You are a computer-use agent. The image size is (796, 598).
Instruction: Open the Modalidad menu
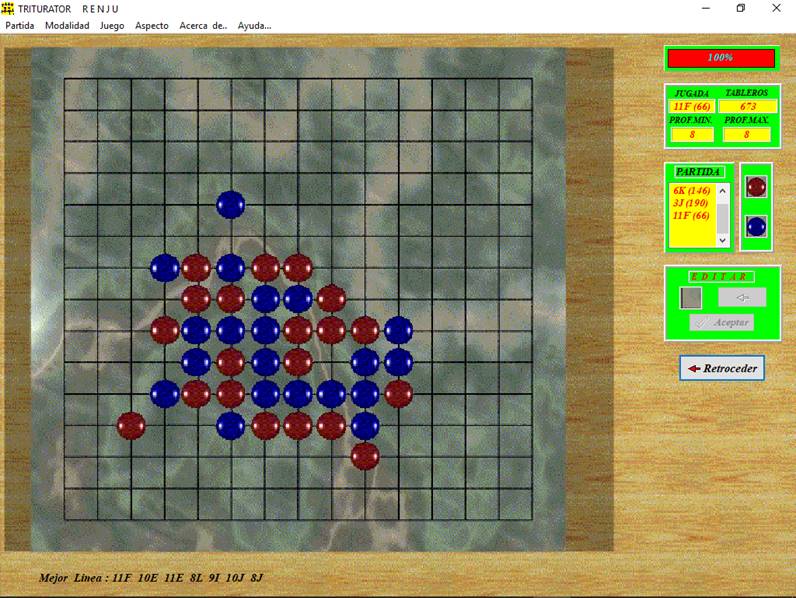pos(66,25)
